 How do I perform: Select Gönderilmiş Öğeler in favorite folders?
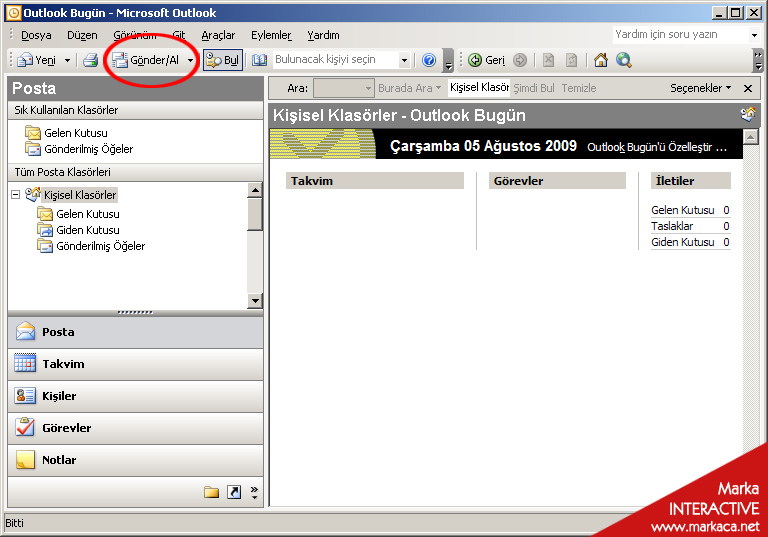79,149
